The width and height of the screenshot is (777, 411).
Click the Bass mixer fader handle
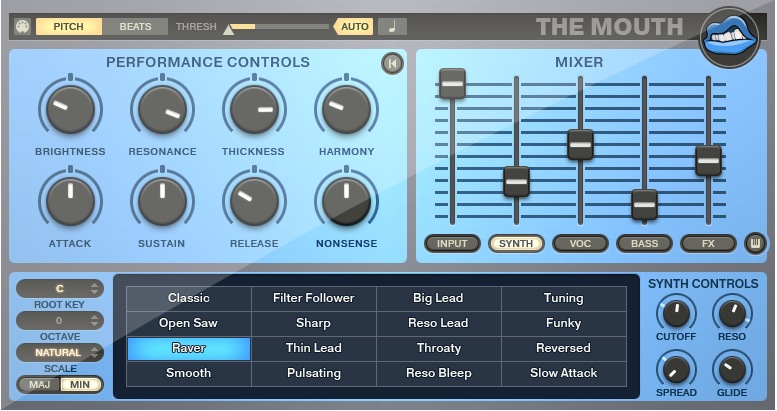pyautogui.click(x=644, y=204)
